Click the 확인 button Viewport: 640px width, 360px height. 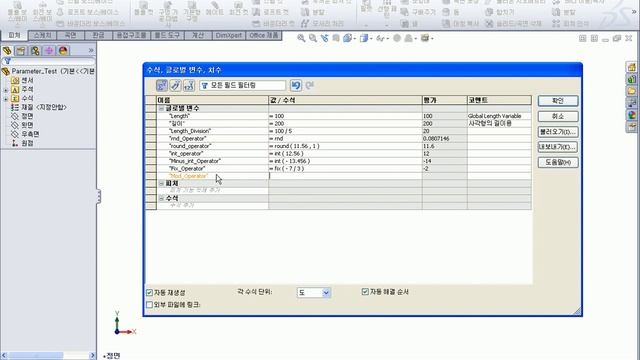click(x=558, y=101)
